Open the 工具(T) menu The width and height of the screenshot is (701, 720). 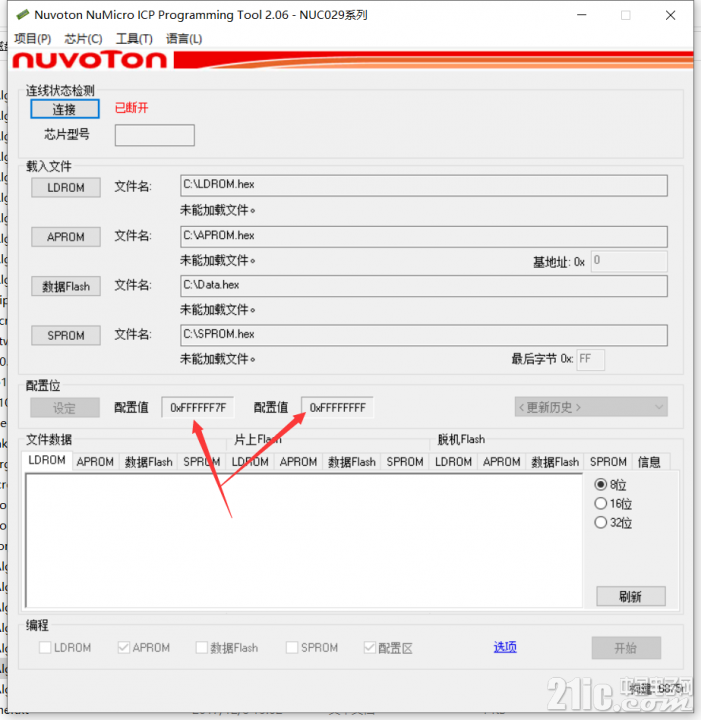click(x=134, y=39)
